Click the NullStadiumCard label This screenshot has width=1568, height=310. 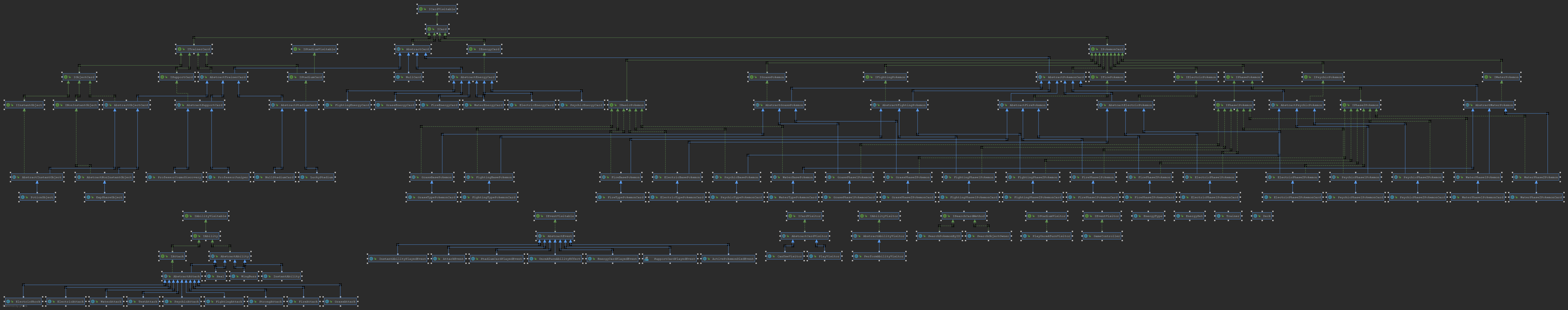(279, 177)
